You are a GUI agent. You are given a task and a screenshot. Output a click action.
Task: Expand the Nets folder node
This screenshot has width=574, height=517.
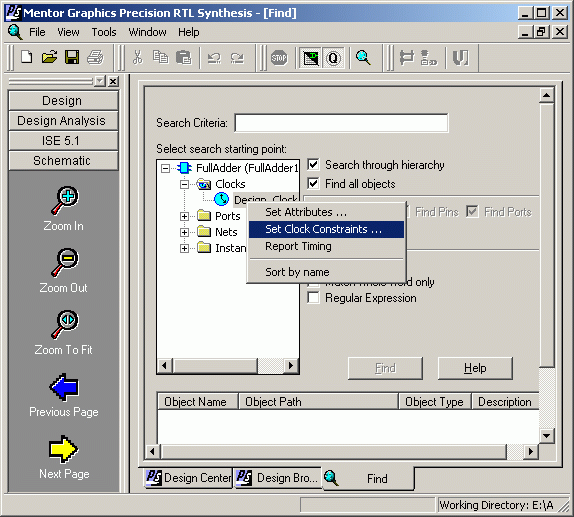coord(184,232)
